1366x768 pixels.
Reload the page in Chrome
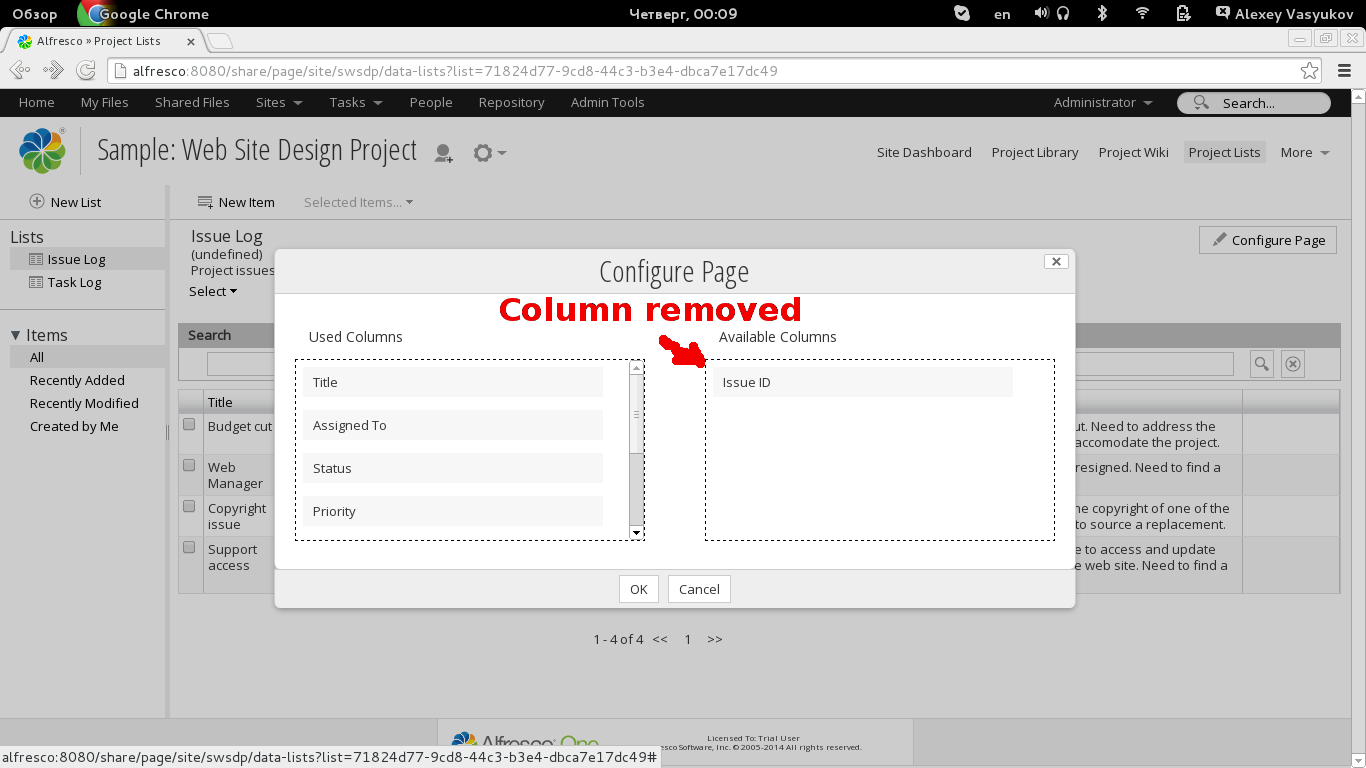pyautogui.click(x=86, y=71)
